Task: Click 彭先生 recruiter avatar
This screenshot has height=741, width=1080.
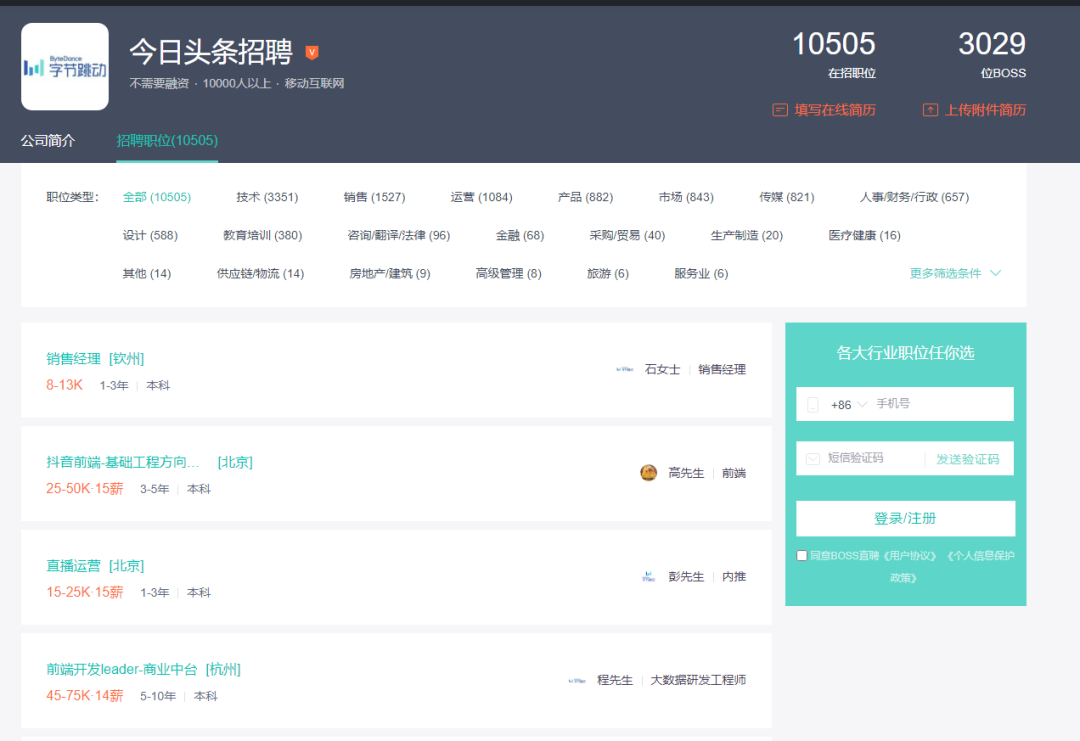Action: point(648,576)
